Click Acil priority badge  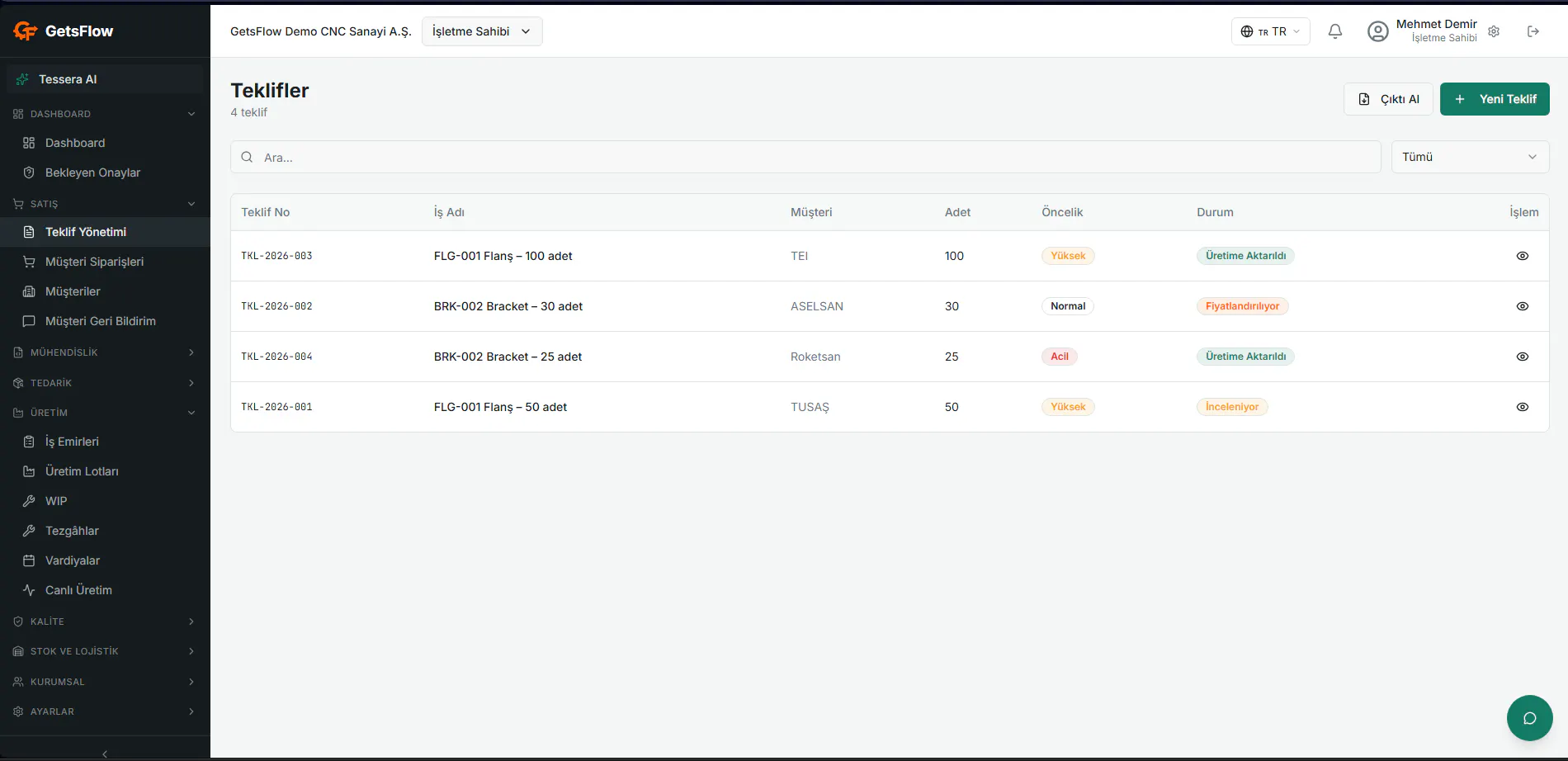[x=1060, y=357]
